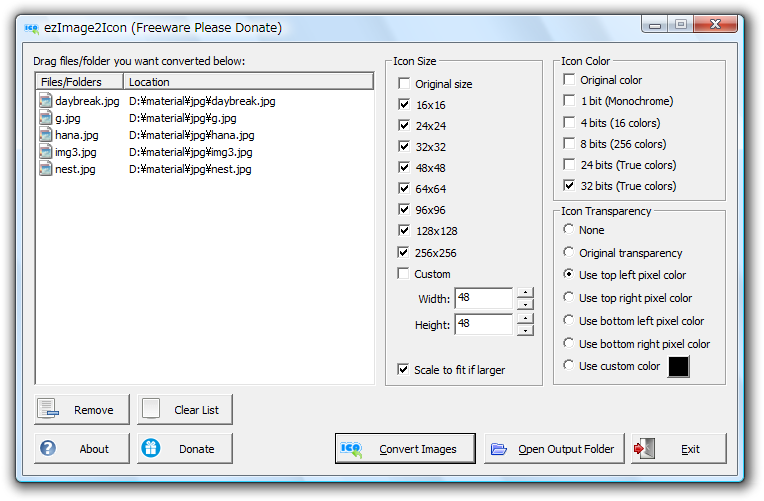
Task: Enable the Original size checkbox
Action: pos(404,84)
